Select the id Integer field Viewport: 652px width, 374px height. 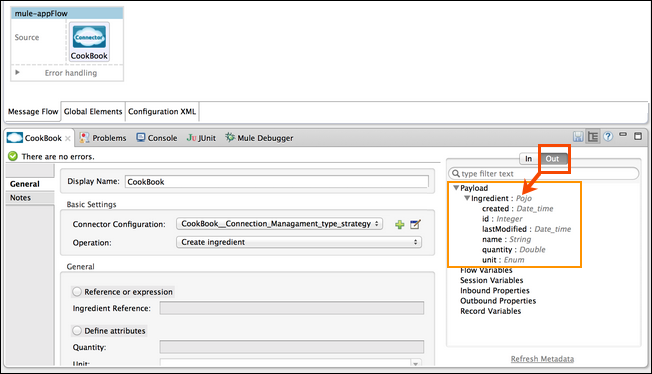click(502, 219)
